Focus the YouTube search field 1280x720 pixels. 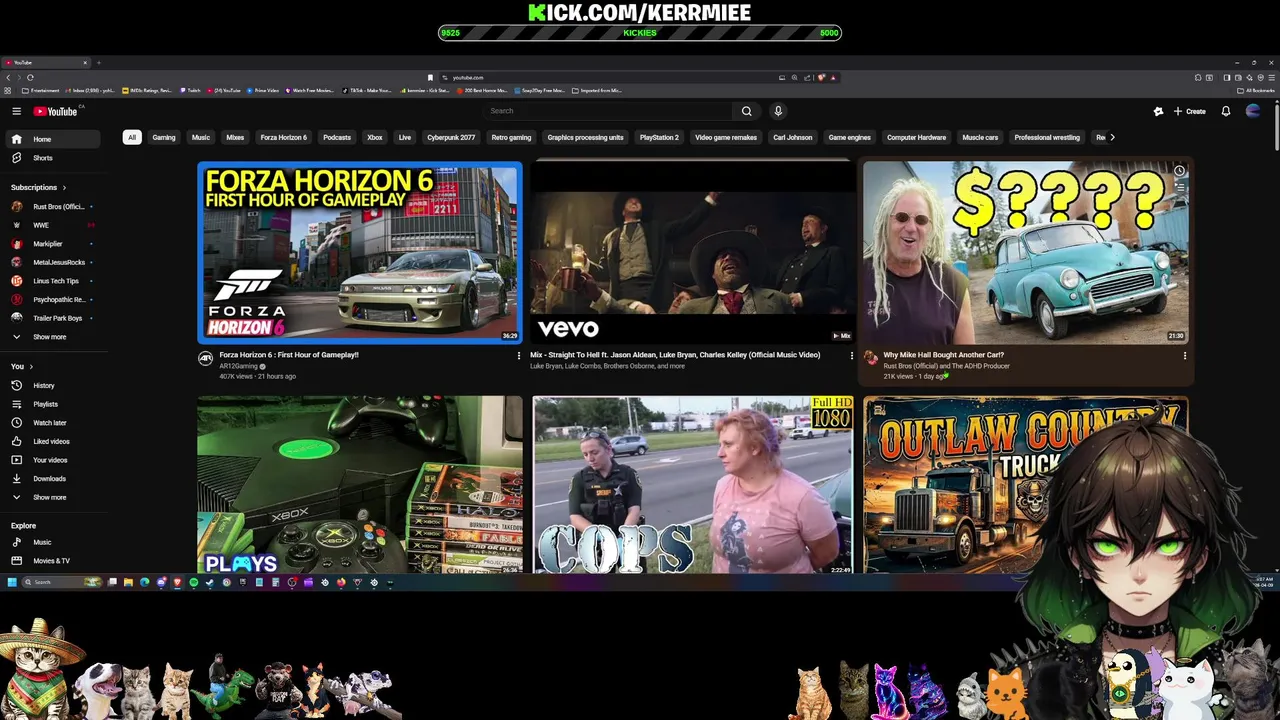click(x=609, y=111)
